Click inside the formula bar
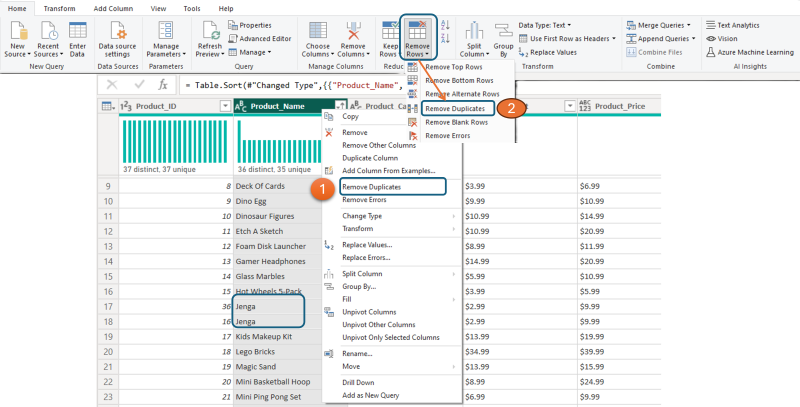Screen dimensions: 800x407 [x=293, y=85]
